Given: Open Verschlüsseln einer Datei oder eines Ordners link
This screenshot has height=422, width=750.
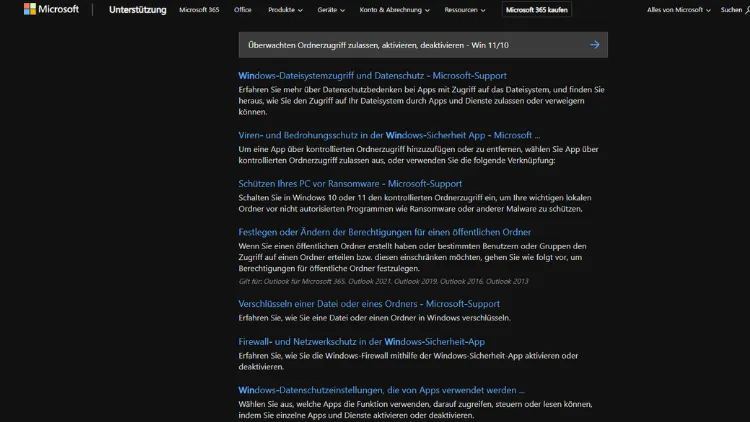Looking at the screenshot, I should [369, 304].
